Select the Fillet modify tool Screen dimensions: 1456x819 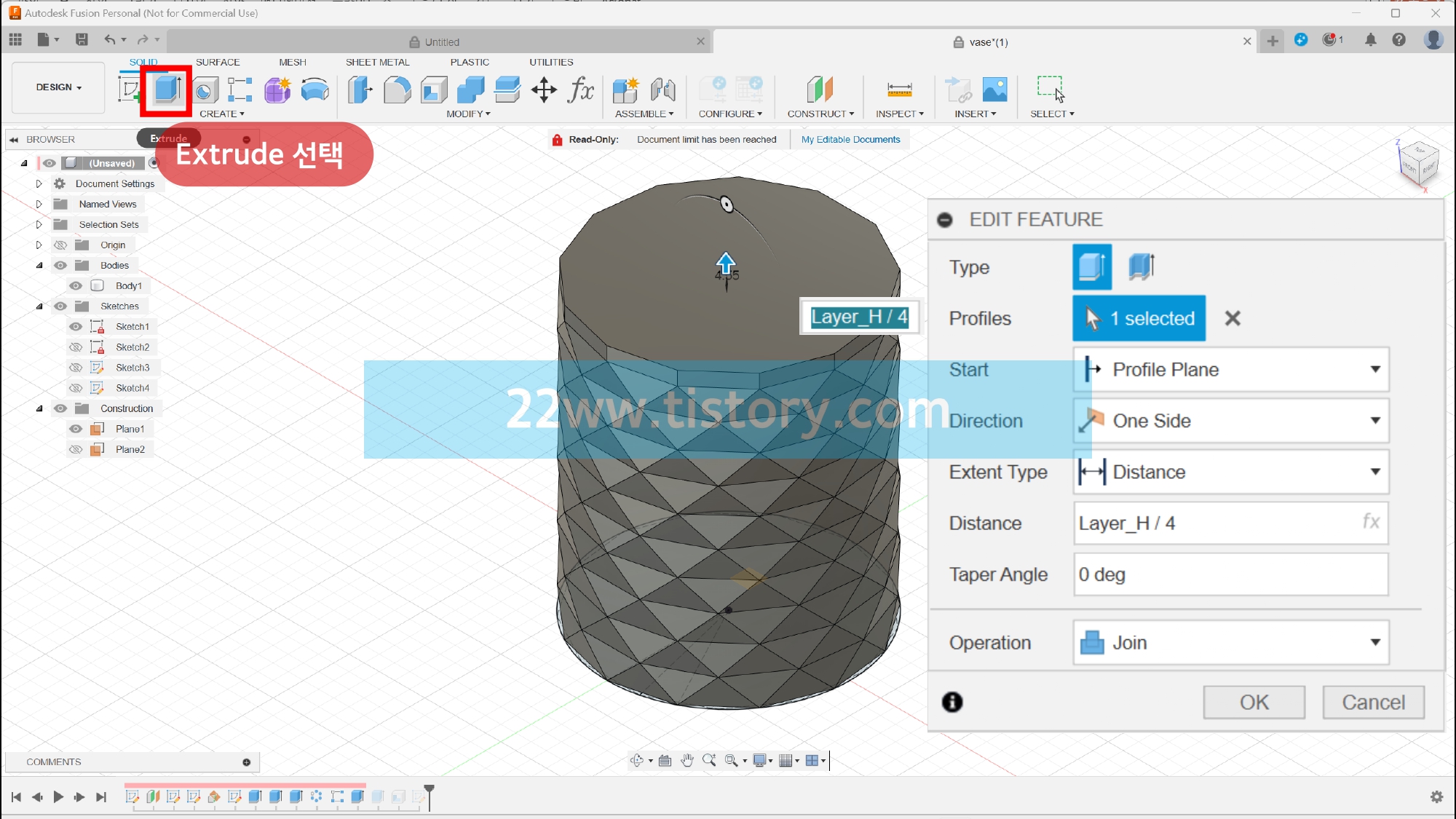tap(397, 90)
